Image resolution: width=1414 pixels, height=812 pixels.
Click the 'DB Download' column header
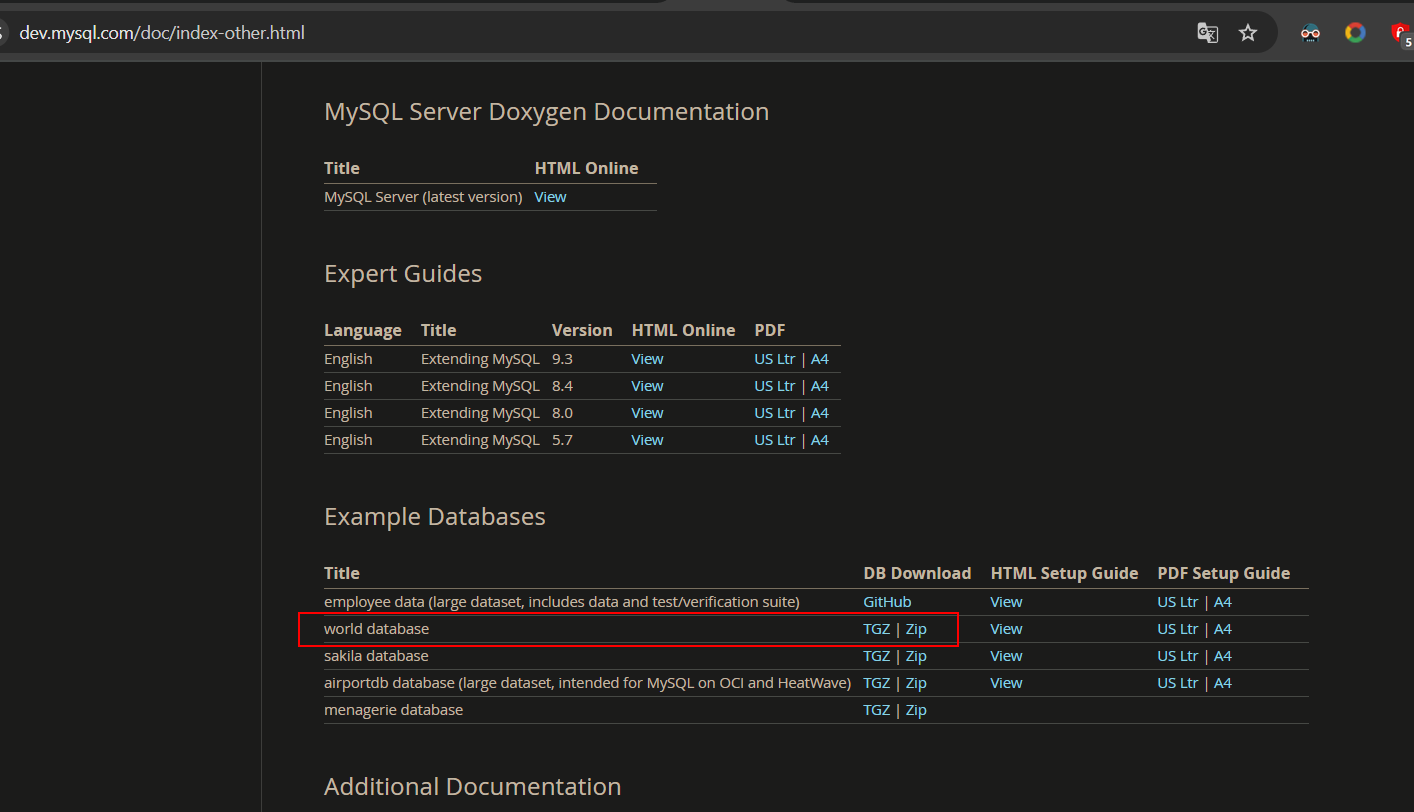(917, 573)
